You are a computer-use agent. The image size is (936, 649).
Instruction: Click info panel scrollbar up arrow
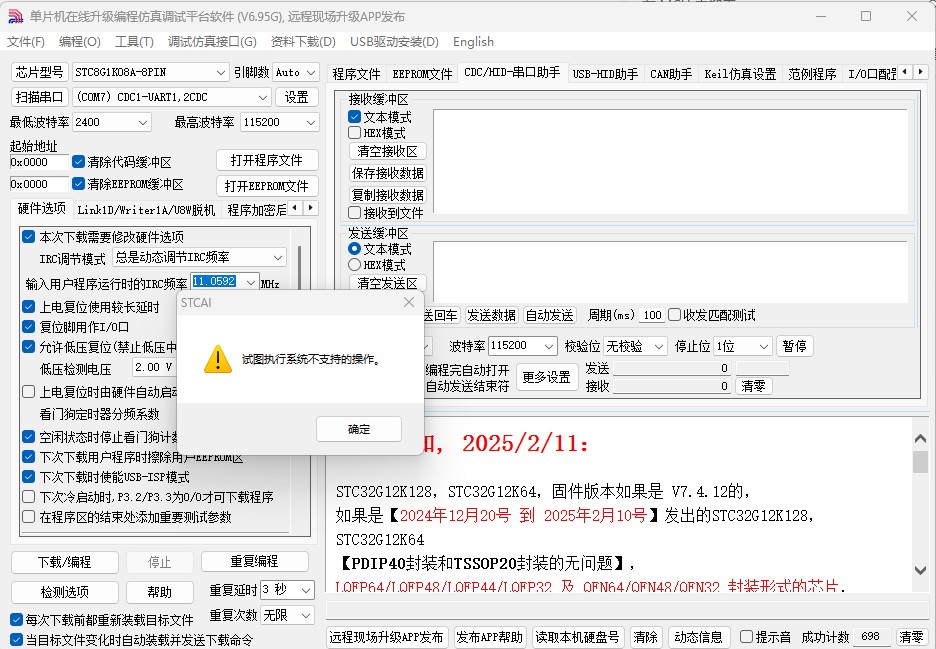pos(920,439)
